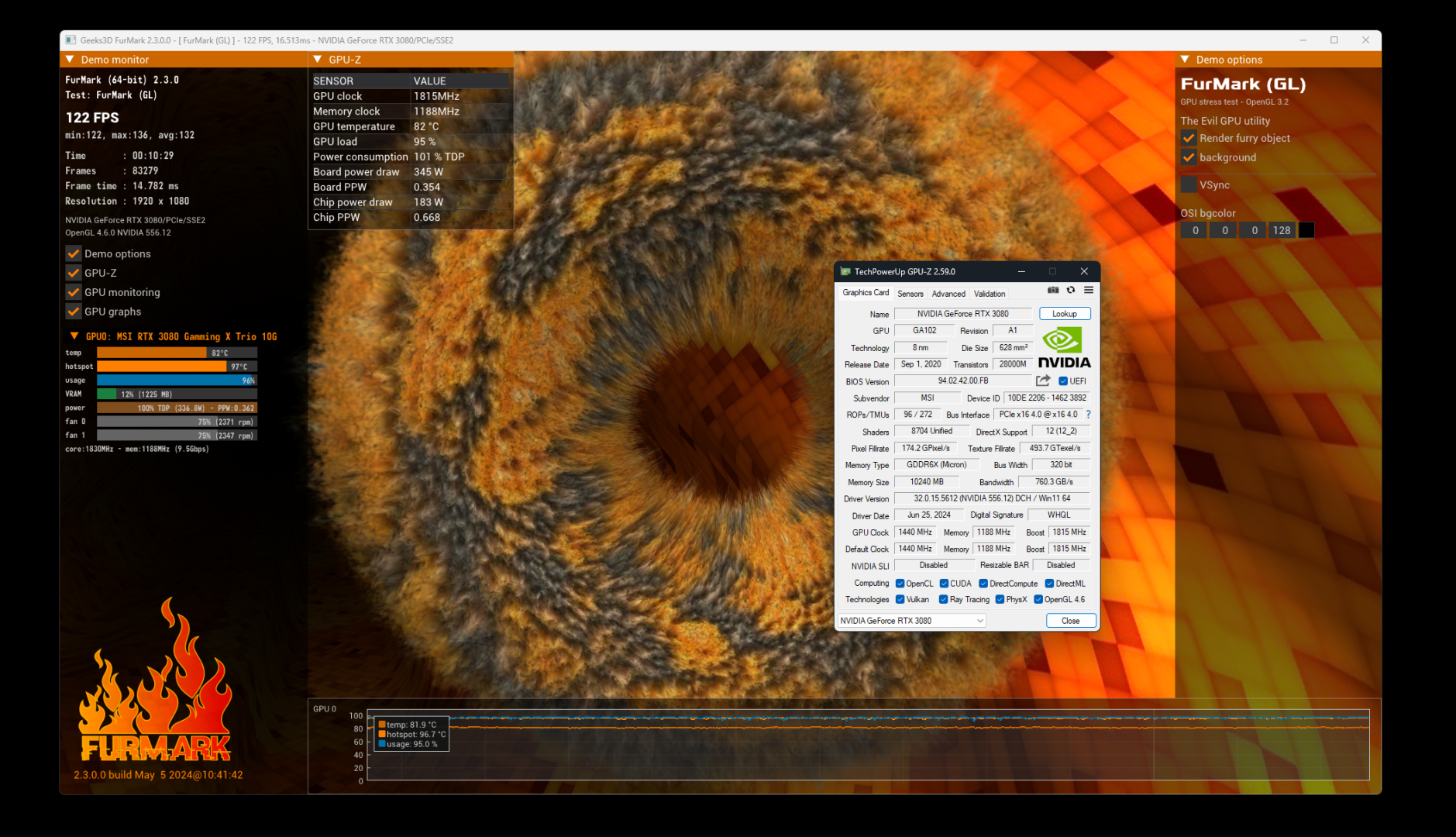Click the power TDP bar

(177, 408)
